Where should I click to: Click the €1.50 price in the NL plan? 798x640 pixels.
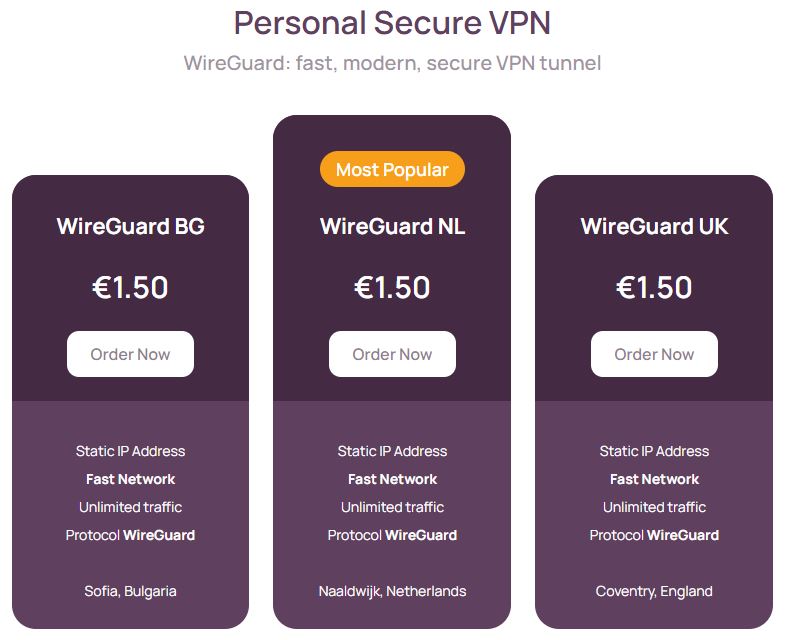click(x=392, y=288)
